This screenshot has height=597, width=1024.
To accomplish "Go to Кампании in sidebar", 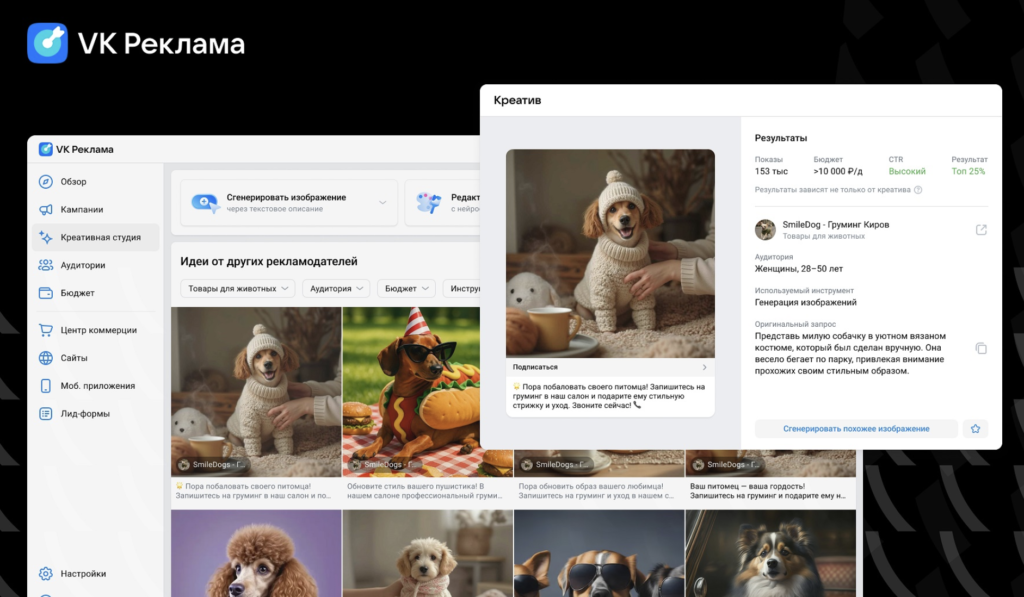I will 95,210.
